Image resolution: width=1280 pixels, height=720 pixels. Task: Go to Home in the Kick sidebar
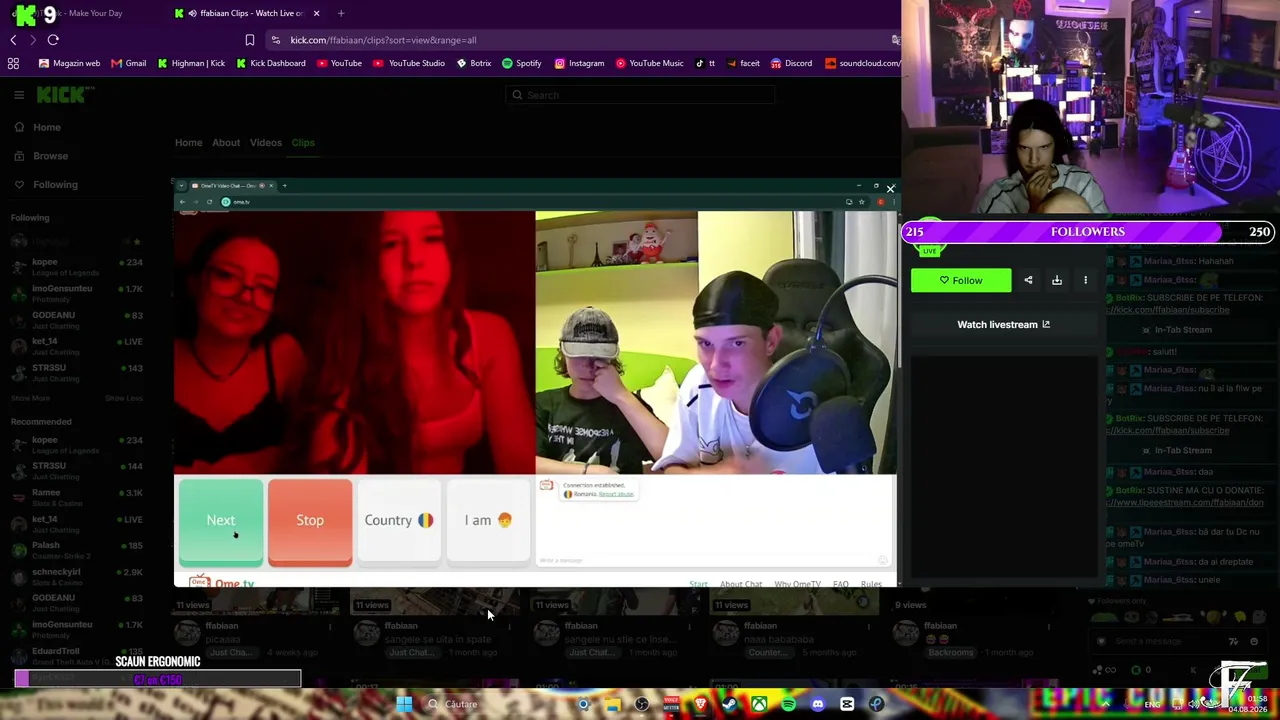(x=37, y=127)
